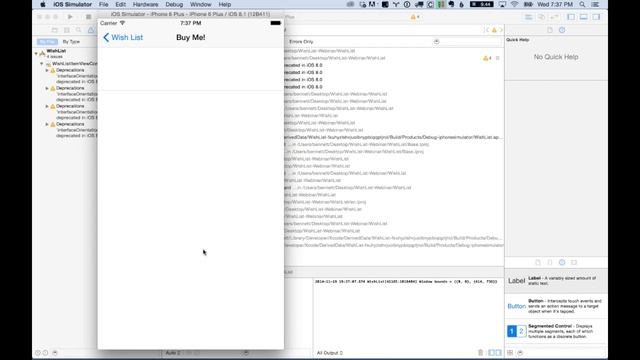Image resolution: width=640 pixels, height=360 pixels.
Task: Go to next issue in jump bar
Action: click(501, 30)
